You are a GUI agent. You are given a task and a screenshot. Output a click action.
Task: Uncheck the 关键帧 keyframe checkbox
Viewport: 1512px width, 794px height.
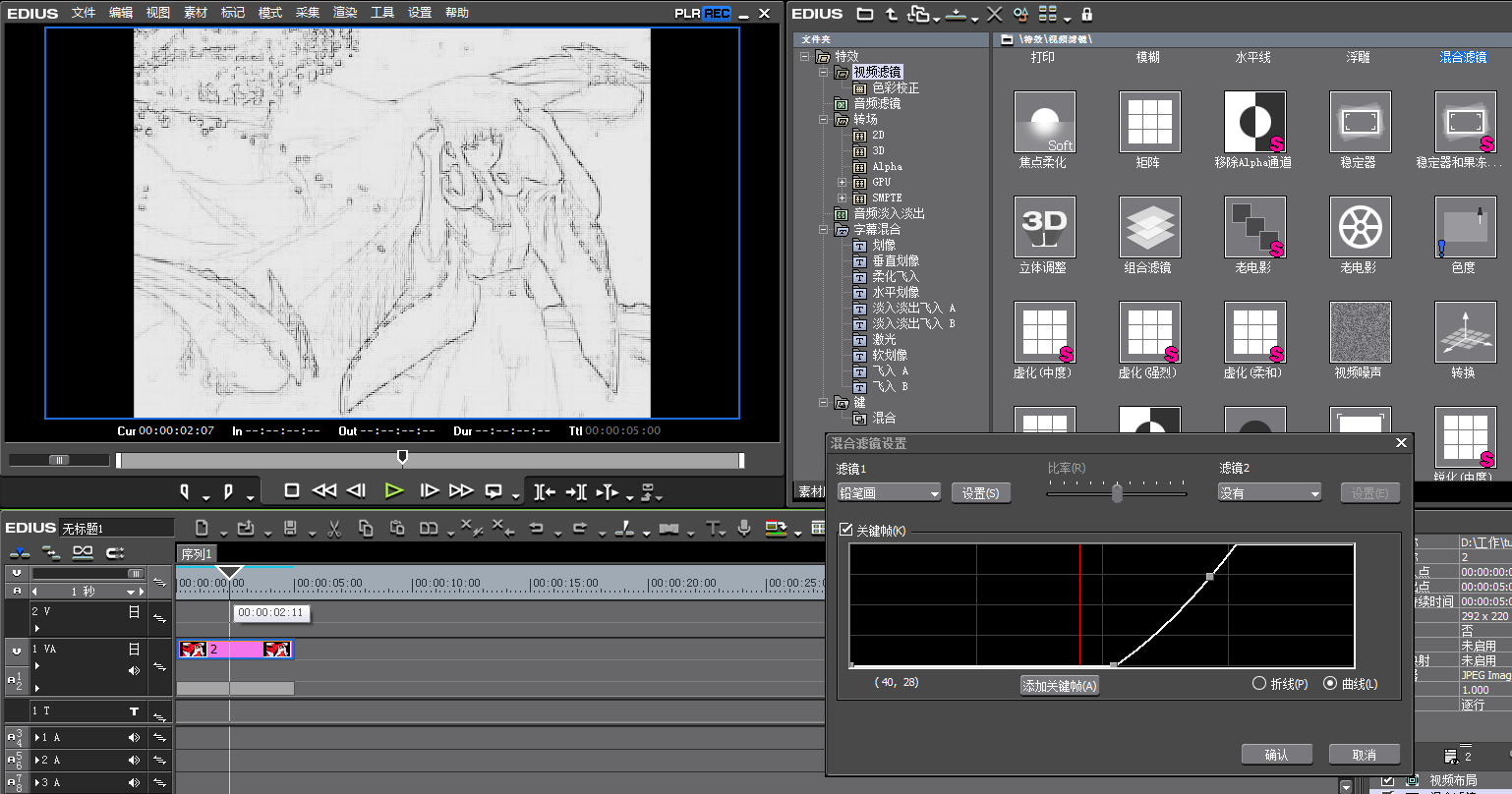(x=845, y=531)
